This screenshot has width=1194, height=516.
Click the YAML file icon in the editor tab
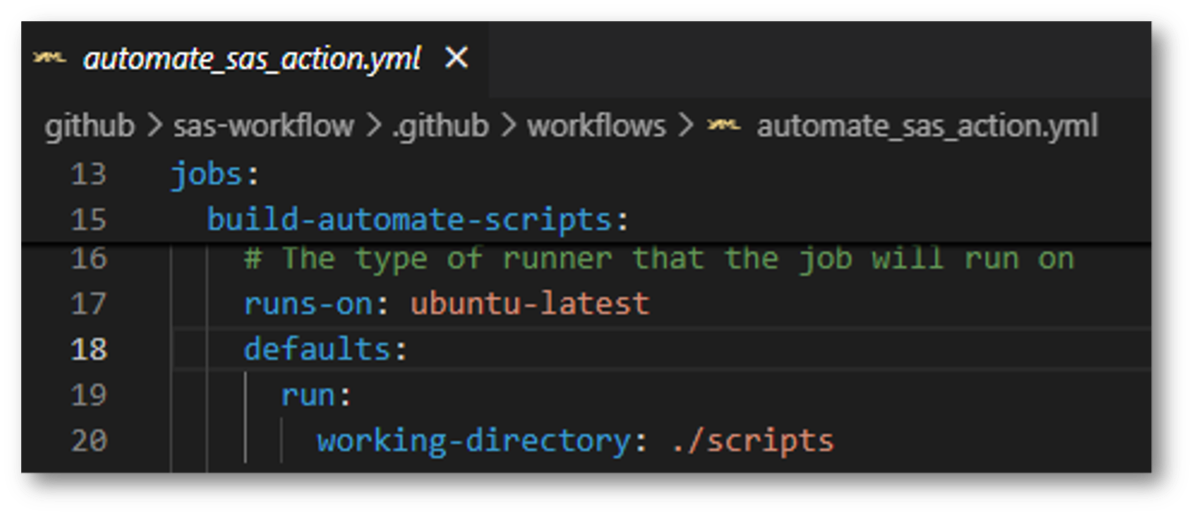point(49,59)
